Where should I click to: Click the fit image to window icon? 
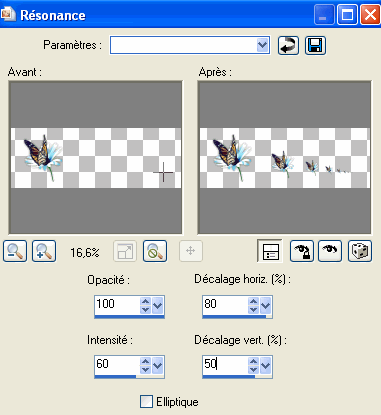pos(125,251)
